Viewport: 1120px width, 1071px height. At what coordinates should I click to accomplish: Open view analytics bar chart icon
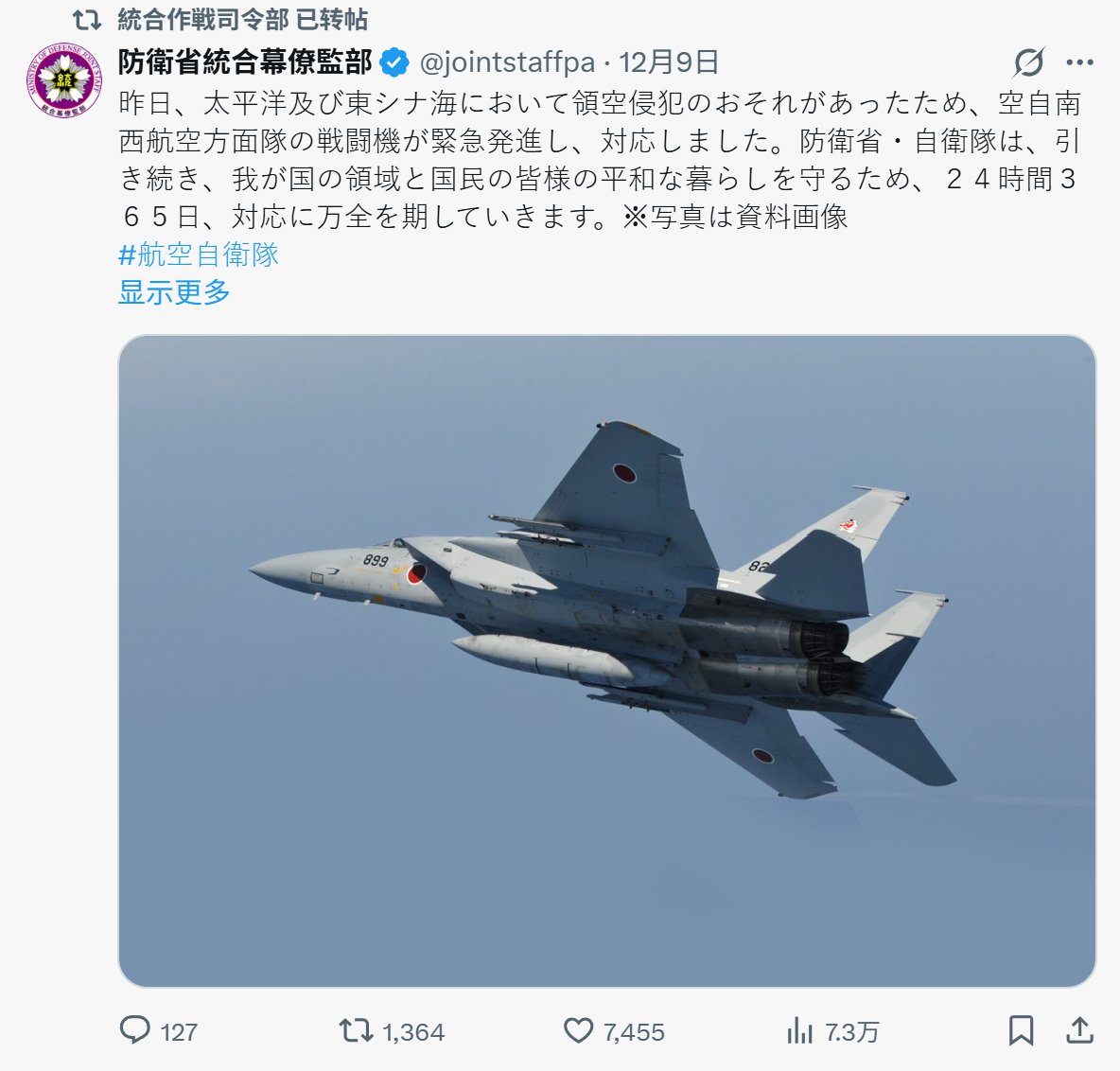800,1030
